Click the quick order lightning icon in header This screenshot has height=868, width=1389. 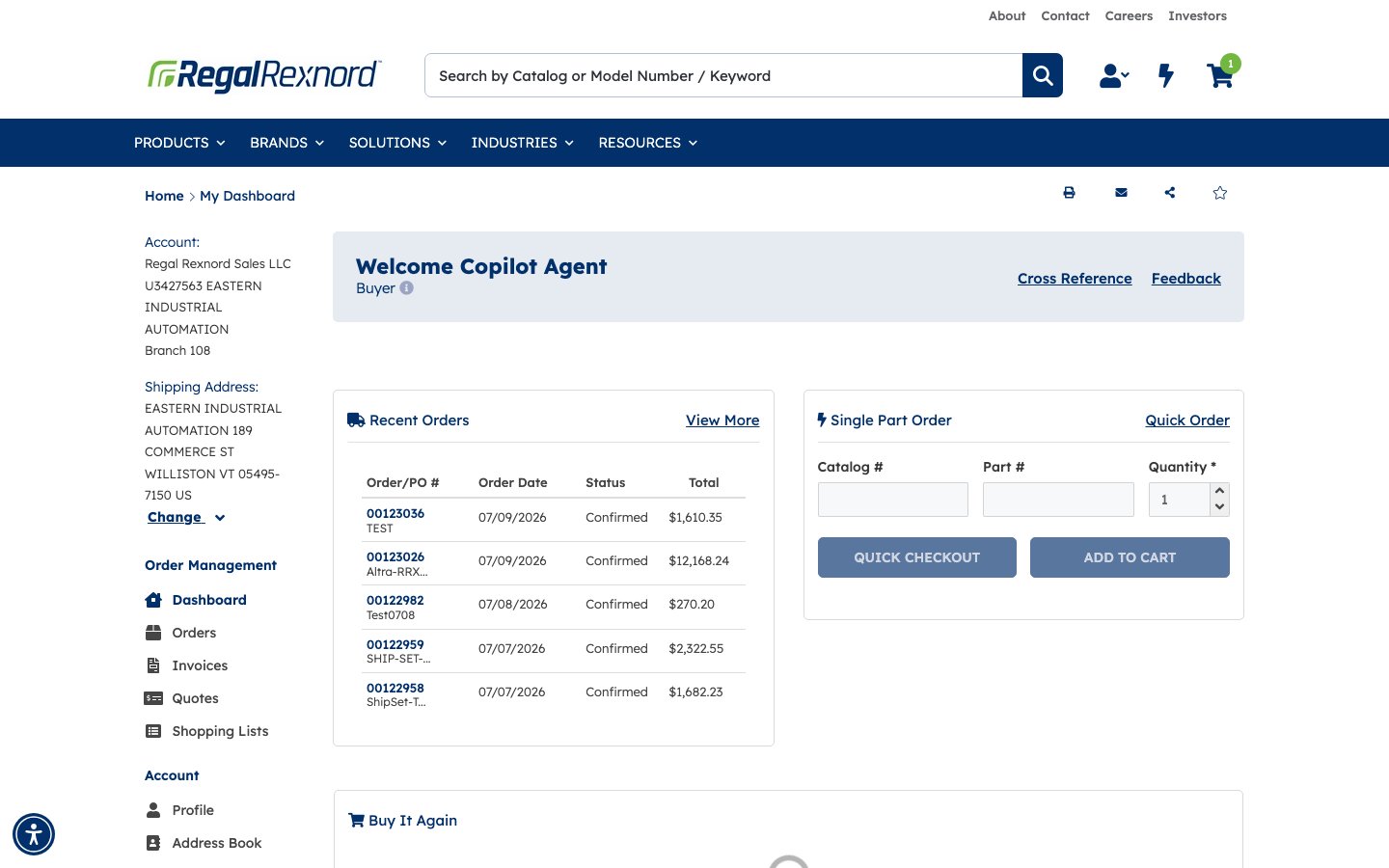pos(1166,75)
